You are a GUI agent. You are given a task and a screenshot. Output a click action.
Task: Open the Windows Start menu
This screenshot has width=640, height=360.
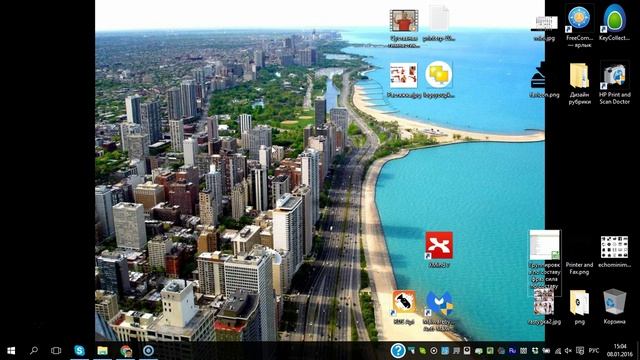[x=11, y=351]
